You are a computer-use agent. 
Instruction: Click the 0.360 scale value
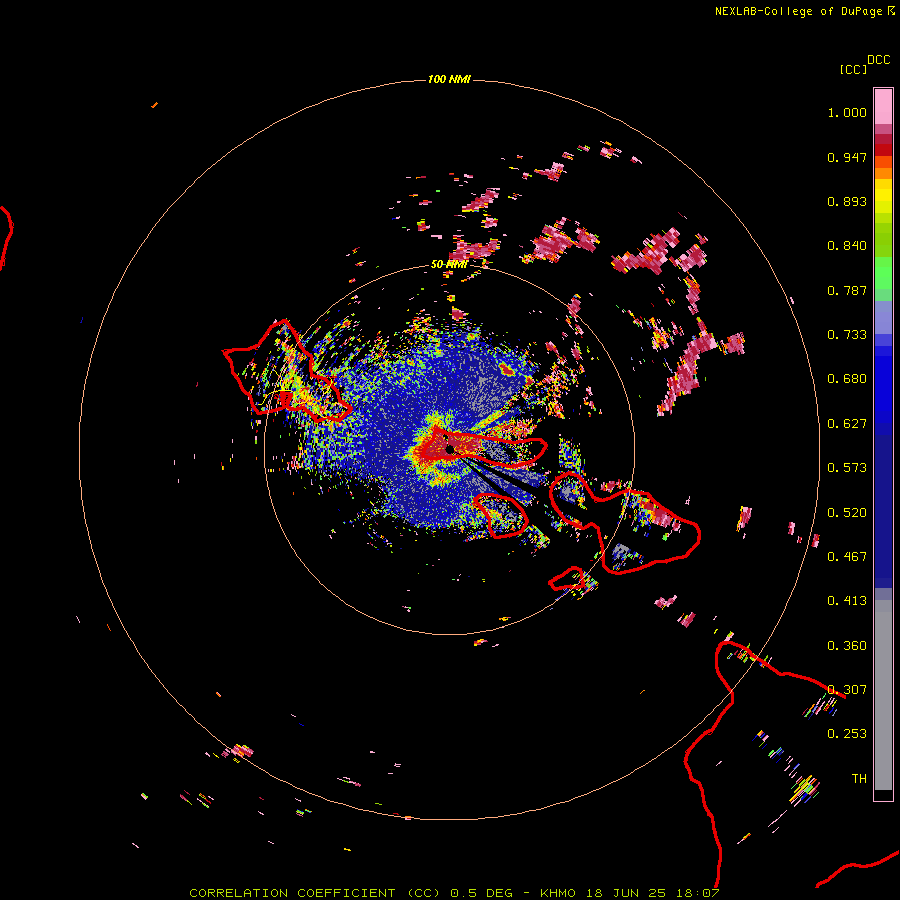point(847,646)
